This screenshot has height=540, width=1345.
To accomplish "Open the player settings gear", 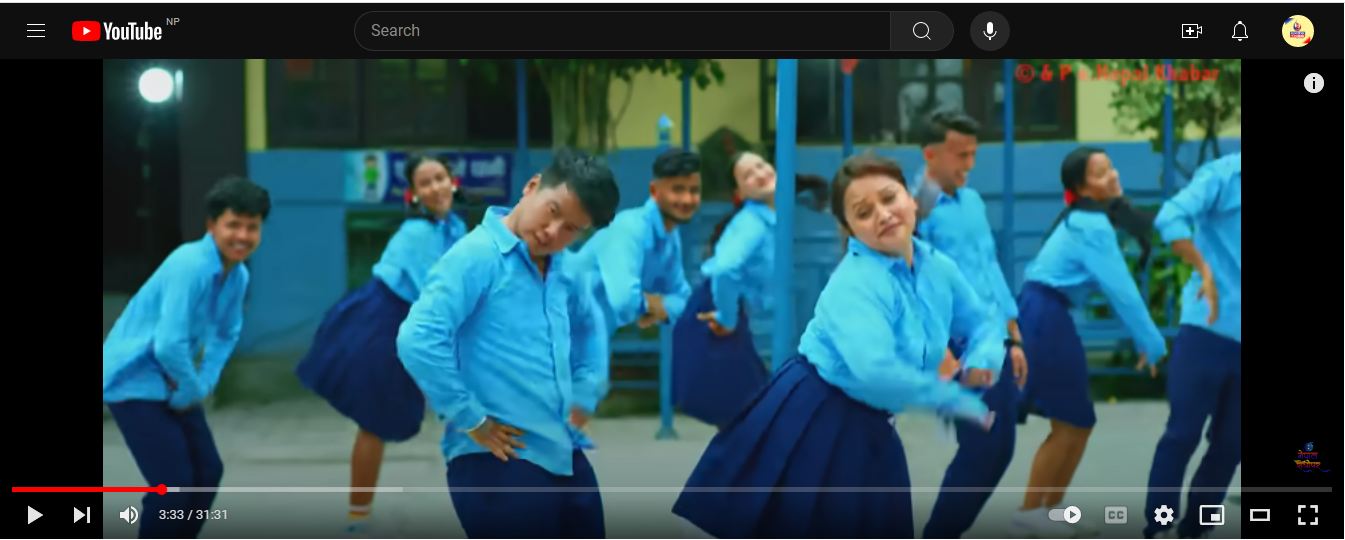I will click(1164, 515).
